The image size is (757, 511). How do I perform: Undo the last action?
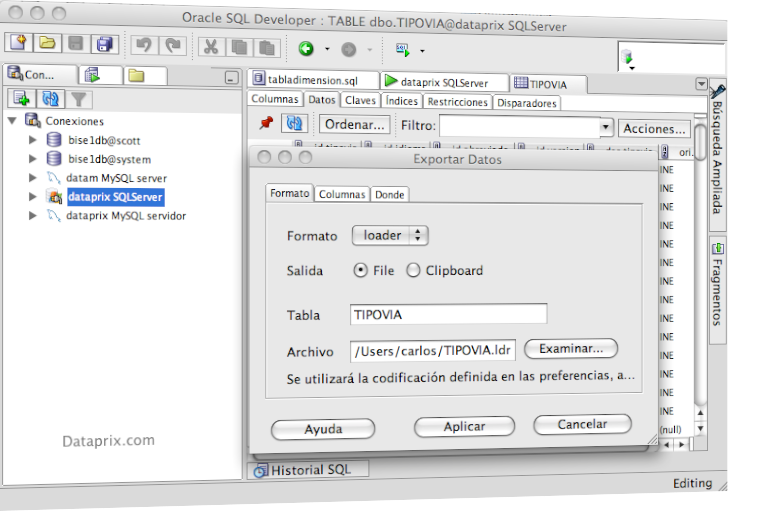pyautogui.click(x=144, y=45)
